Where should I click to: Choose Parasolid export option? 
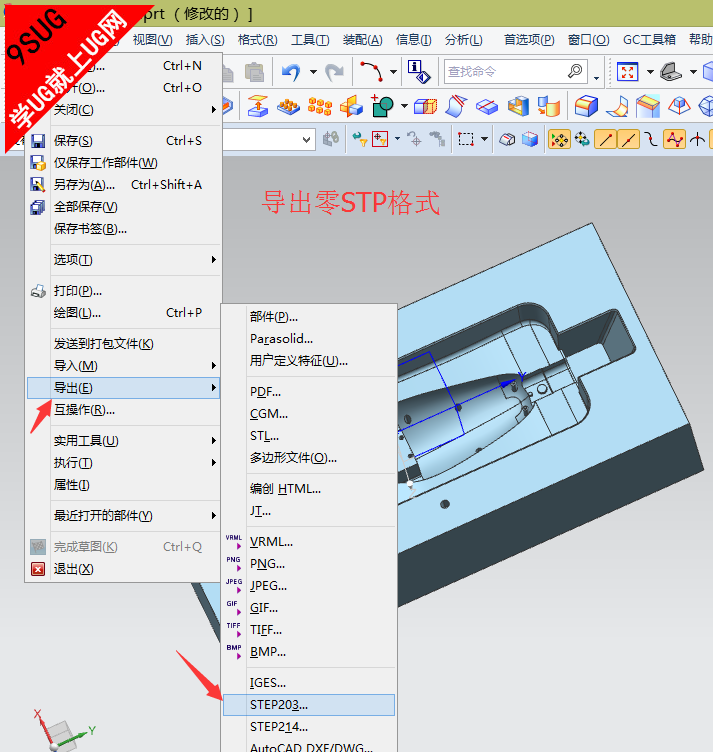309,339
